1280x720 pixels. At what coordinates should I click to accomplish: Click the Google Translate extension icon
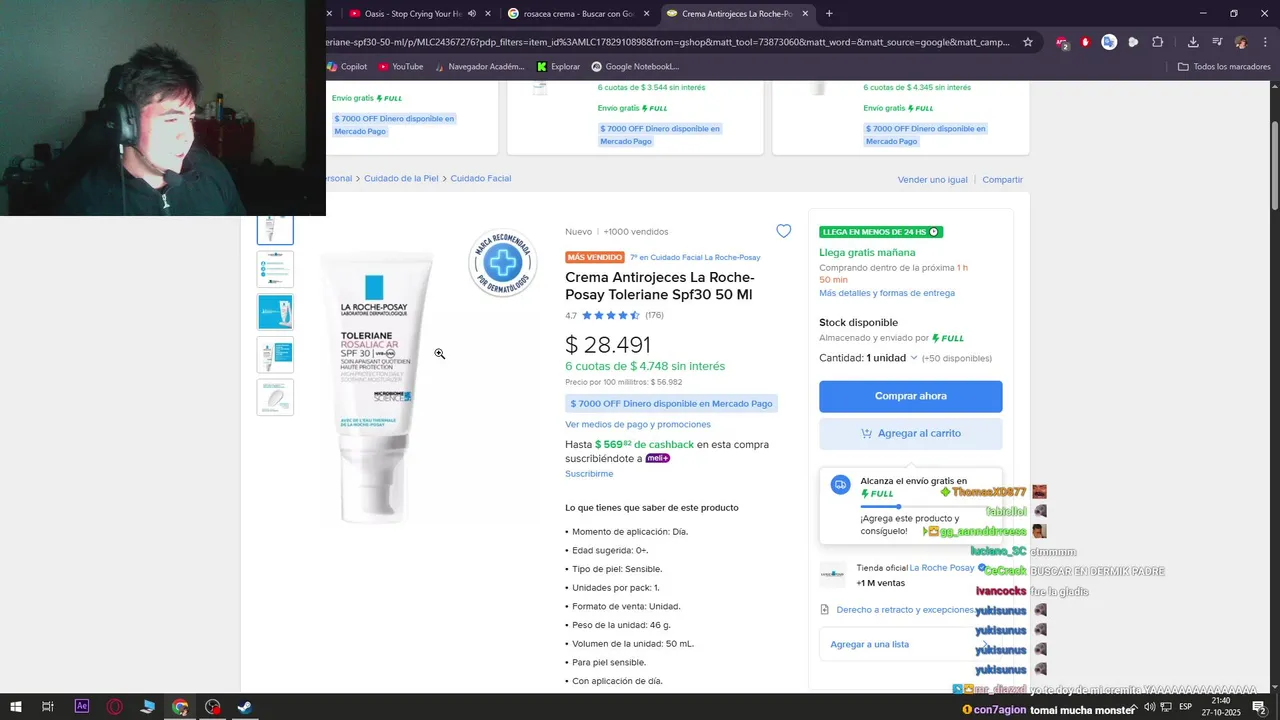click(x=1109, y=42)
